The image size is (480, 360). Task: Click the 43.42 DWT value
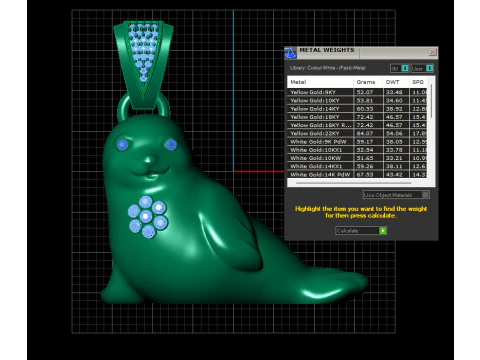coord(394,174)
